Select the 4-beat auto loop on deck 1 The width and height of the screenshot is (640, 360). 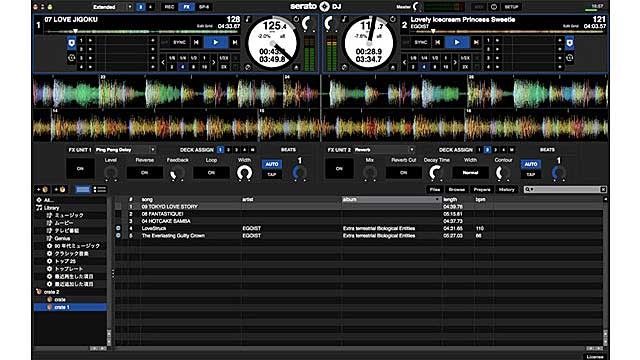click(182, 67)
